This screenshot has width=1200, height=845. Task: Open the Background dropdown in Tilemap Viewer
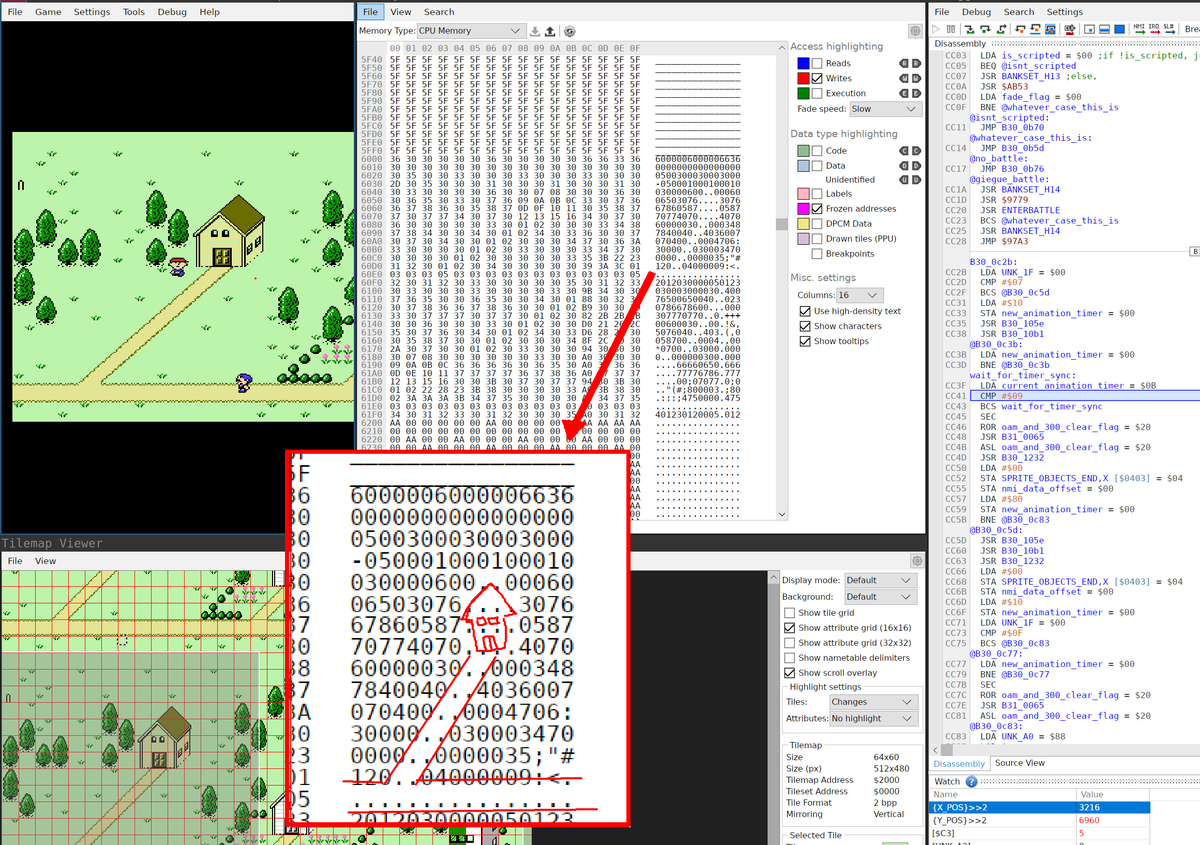point(879,597)
